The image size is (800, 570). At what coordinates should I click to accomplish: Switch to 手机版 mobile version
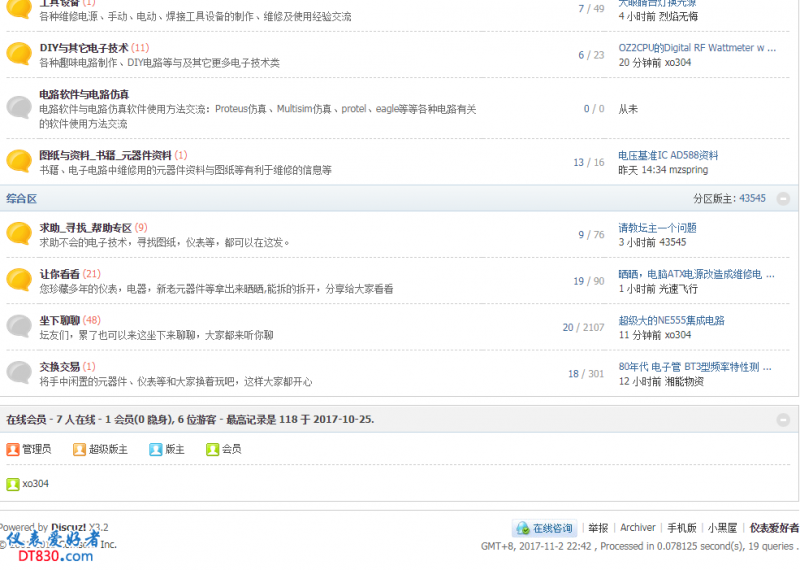pos(682,528)
